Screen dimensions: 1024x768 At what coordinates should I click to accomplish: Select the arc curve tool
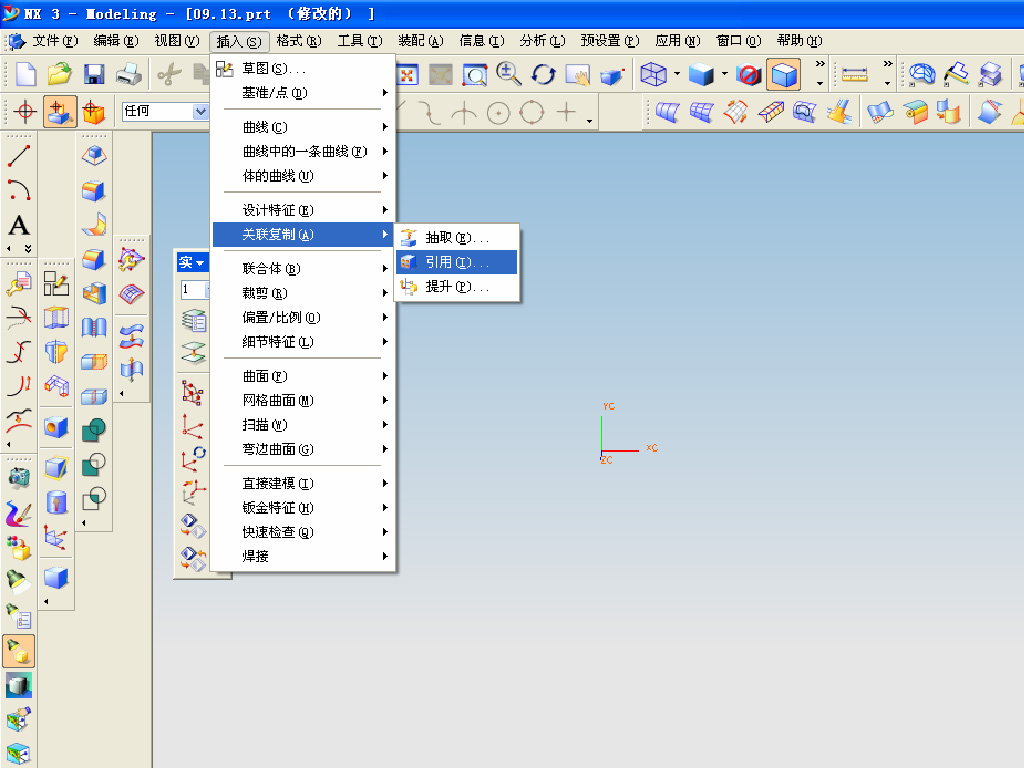[18, 190]
